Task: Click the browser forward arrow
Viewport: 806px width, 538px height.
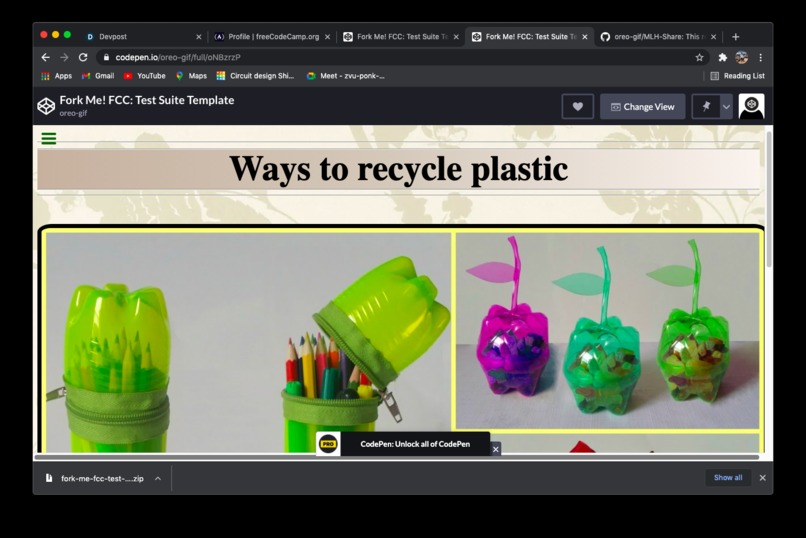Action: [64, 58]
